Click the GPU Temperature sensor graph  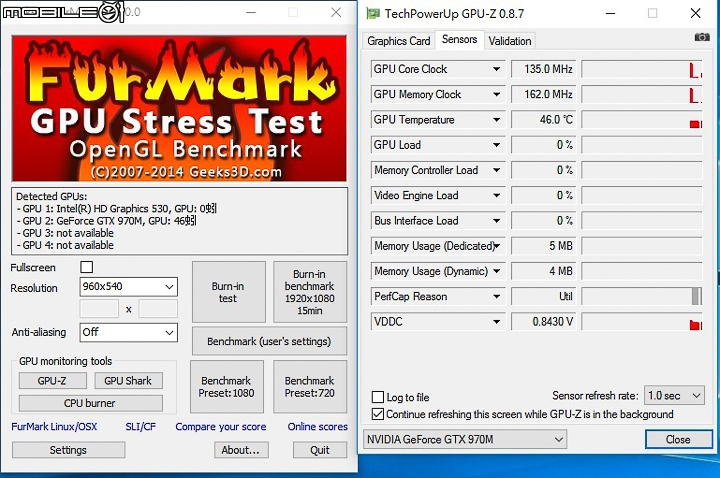[641, 120]
